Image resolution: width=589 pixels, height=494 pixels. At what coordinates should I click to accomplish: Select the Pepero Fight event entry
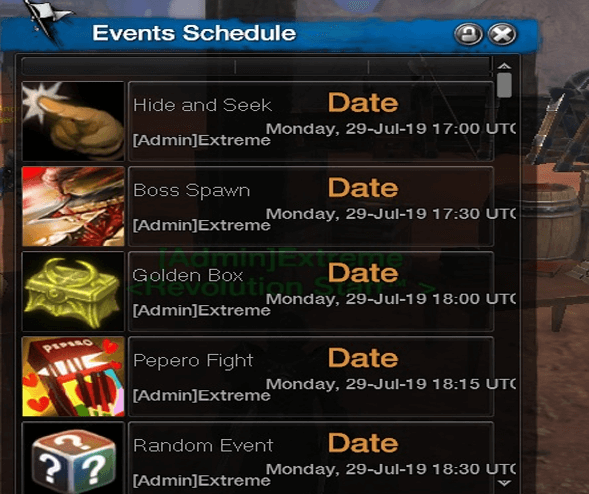pyautogui.click(x=311, y=376)
